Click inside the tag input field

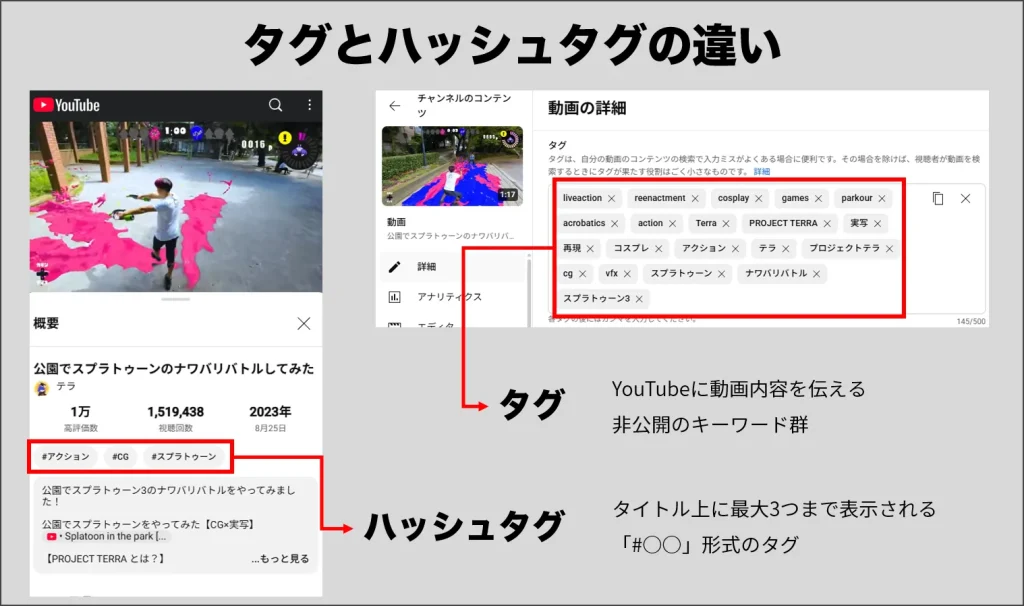click(767, 249)
